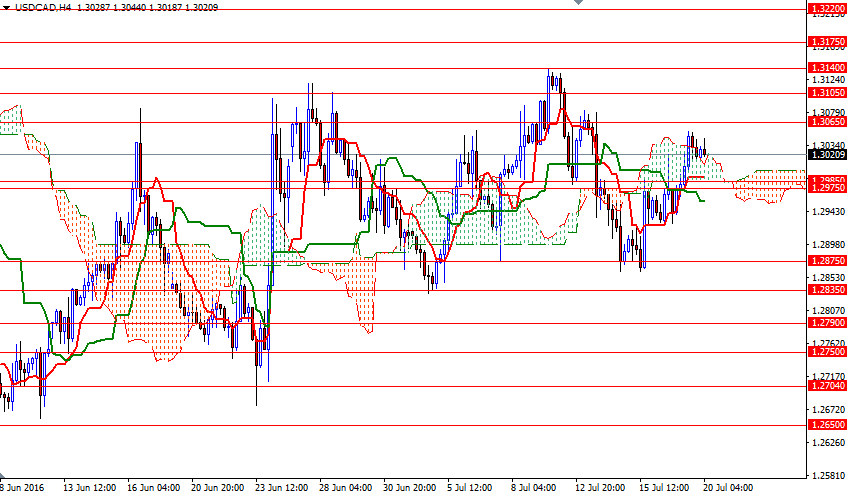Viewport: 847px width, 495px height.
Task: Click the 1.26260 price scale value
Action: [828, 443]
